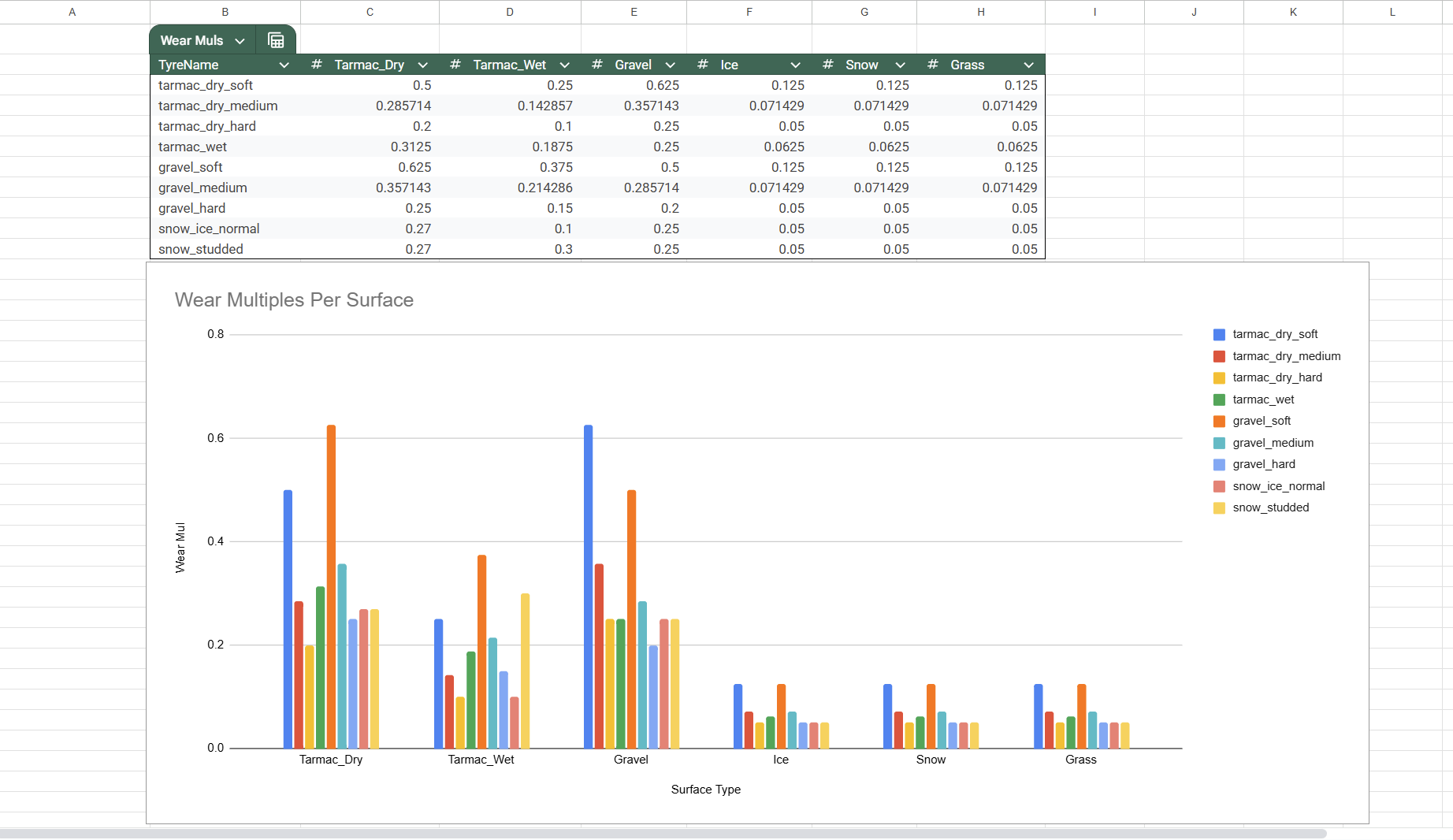Click the number type icon for Tarmac_Dry

(317, 65)
